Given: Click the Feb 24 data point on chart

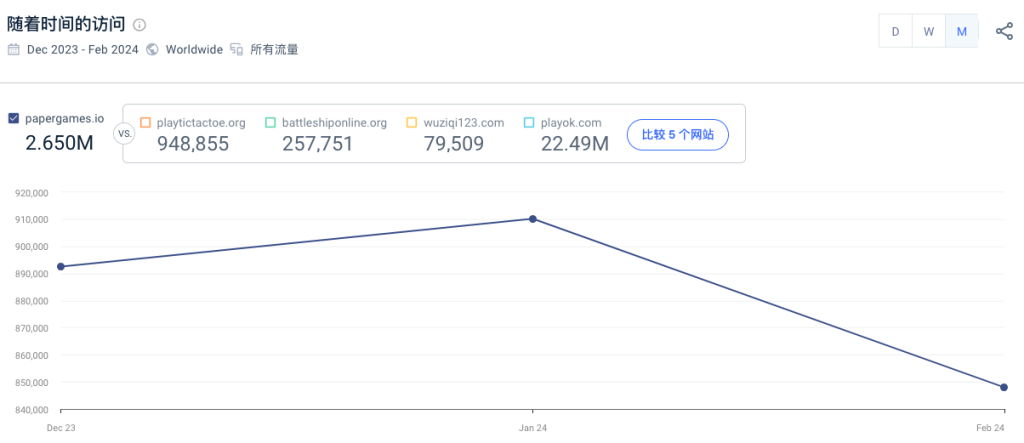Looking at the screenshot, I should click(1004, 387).
